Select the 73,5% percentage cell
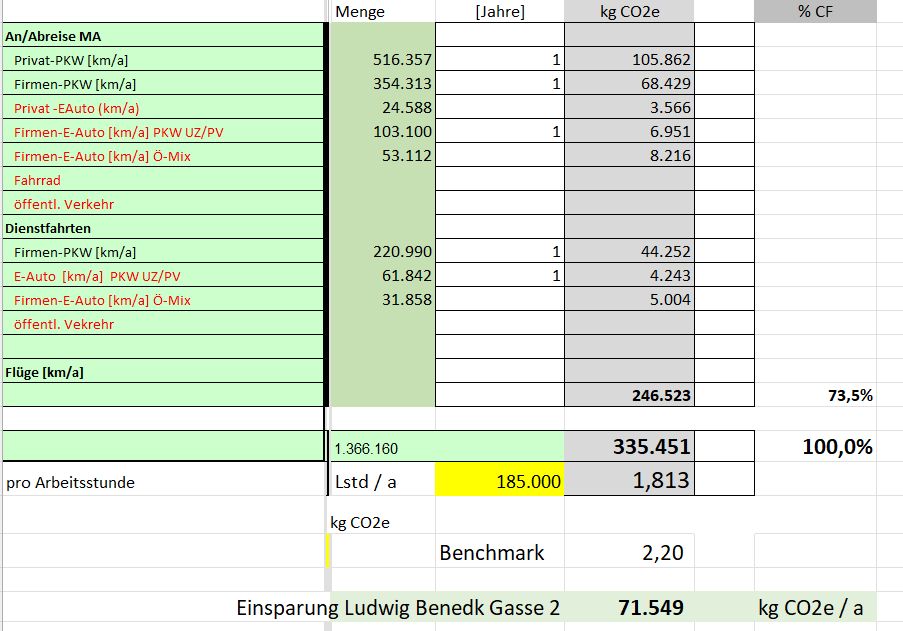The height and width of the screenshot is (631, 903). [848, 396]
